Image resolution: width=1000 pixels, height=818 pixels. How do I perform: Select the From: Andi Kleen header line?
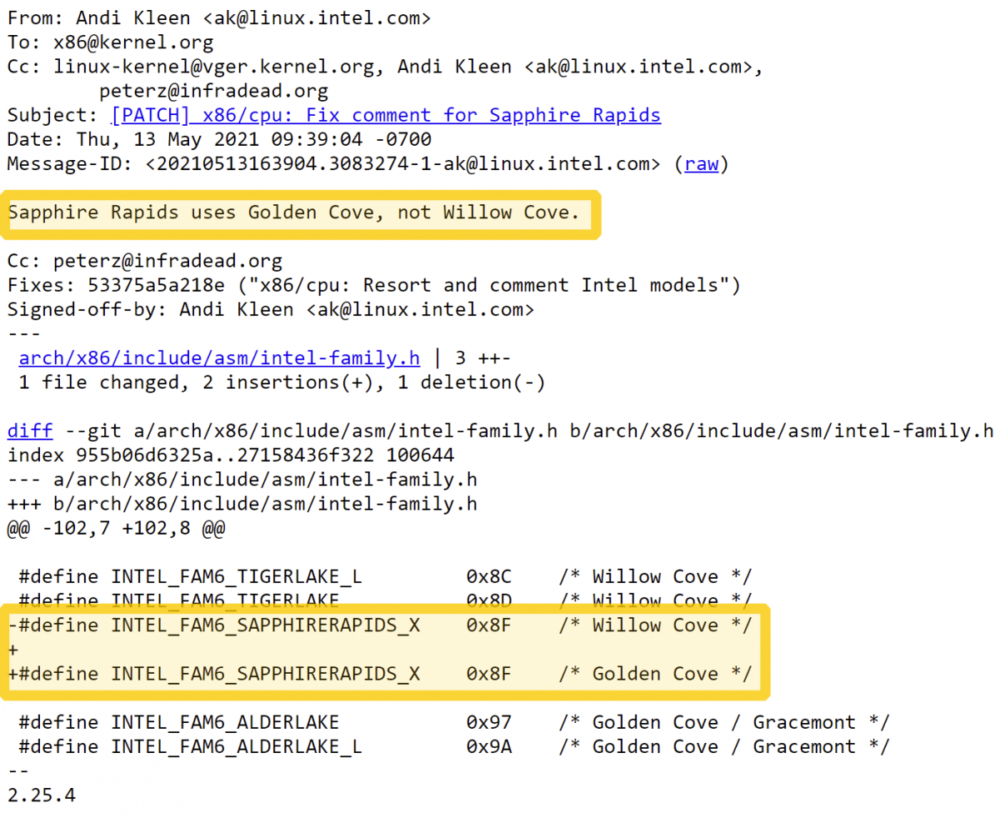tap(219, 18)
